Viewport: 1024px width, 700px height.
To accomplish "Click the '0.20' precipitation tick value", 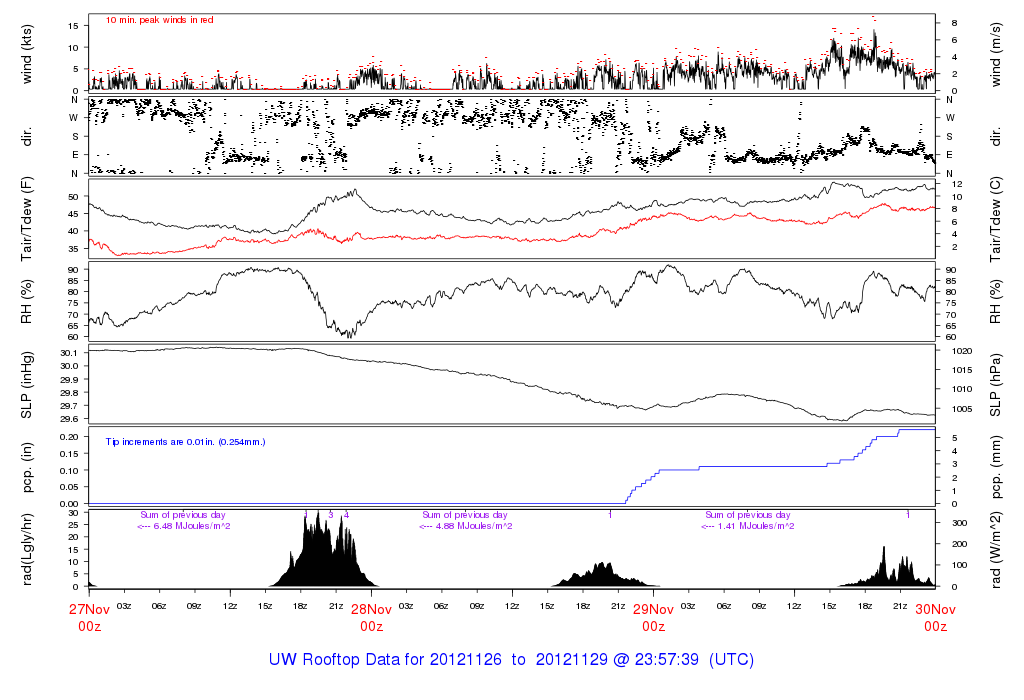I will (x=69, y=436).
